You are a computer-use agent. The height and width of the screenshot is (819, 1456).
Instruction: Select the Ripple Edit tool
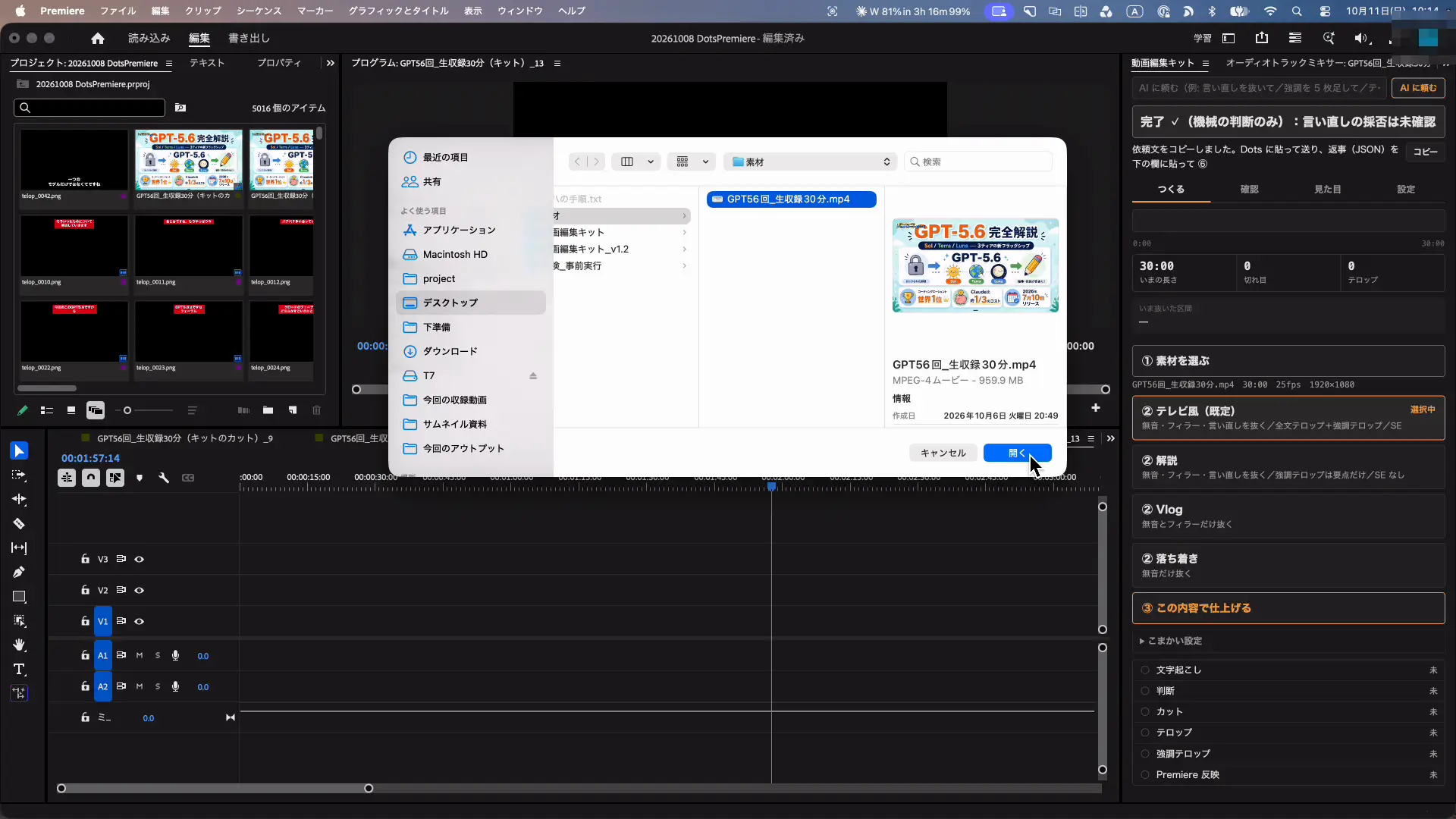coord(19,500)
